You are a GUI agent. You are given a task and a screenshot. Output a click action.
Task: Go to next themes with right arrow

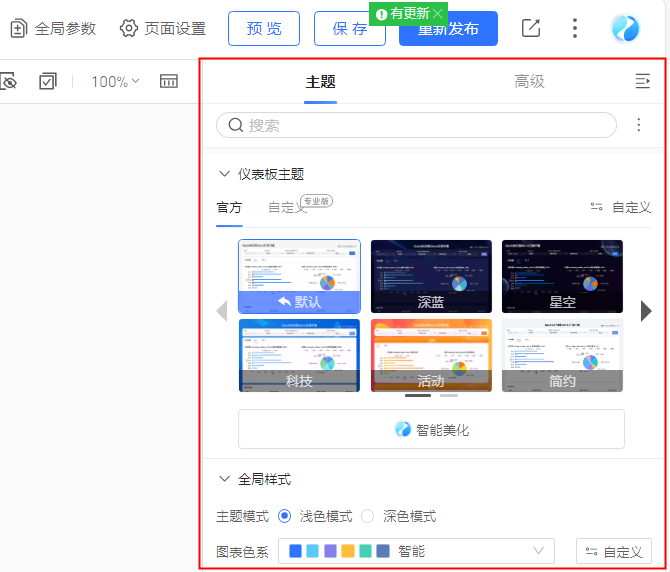point(646,311)
